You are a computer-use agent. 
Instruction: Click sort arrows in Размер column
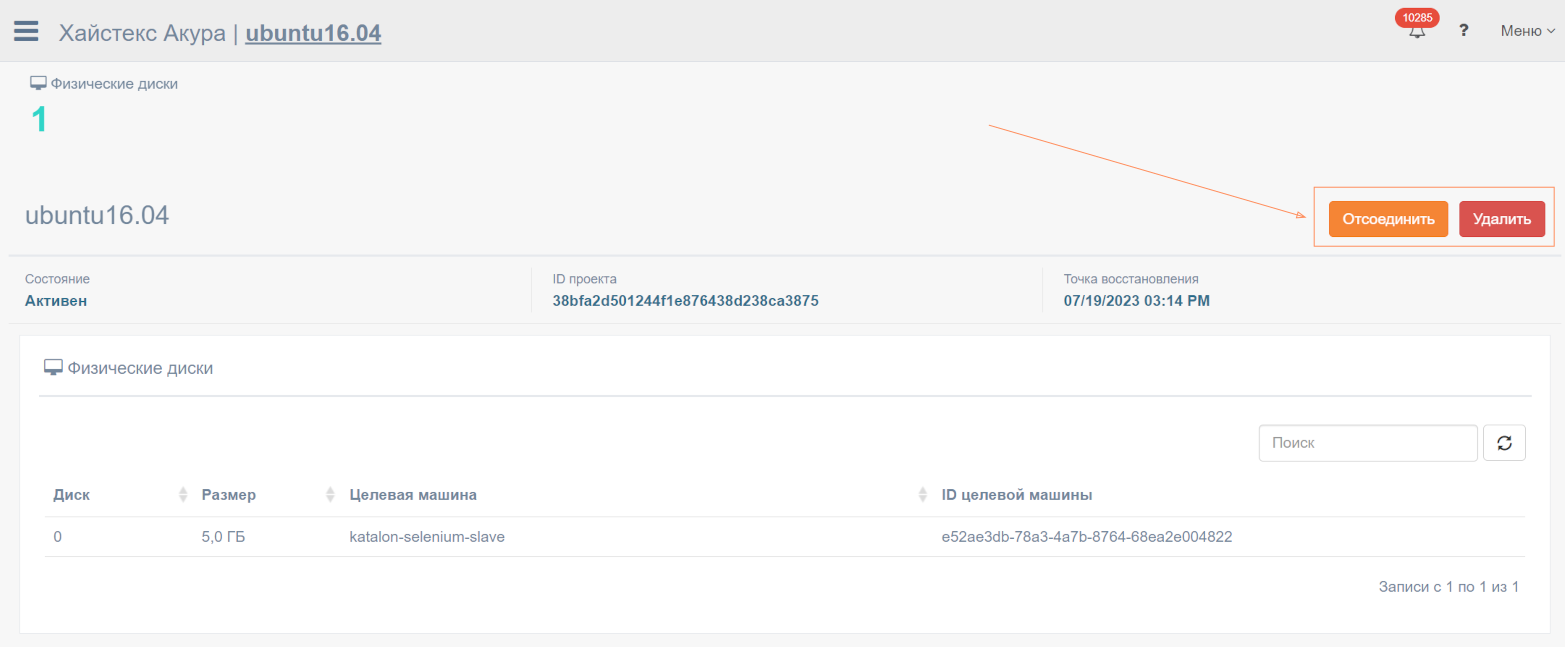click(330, 495)
